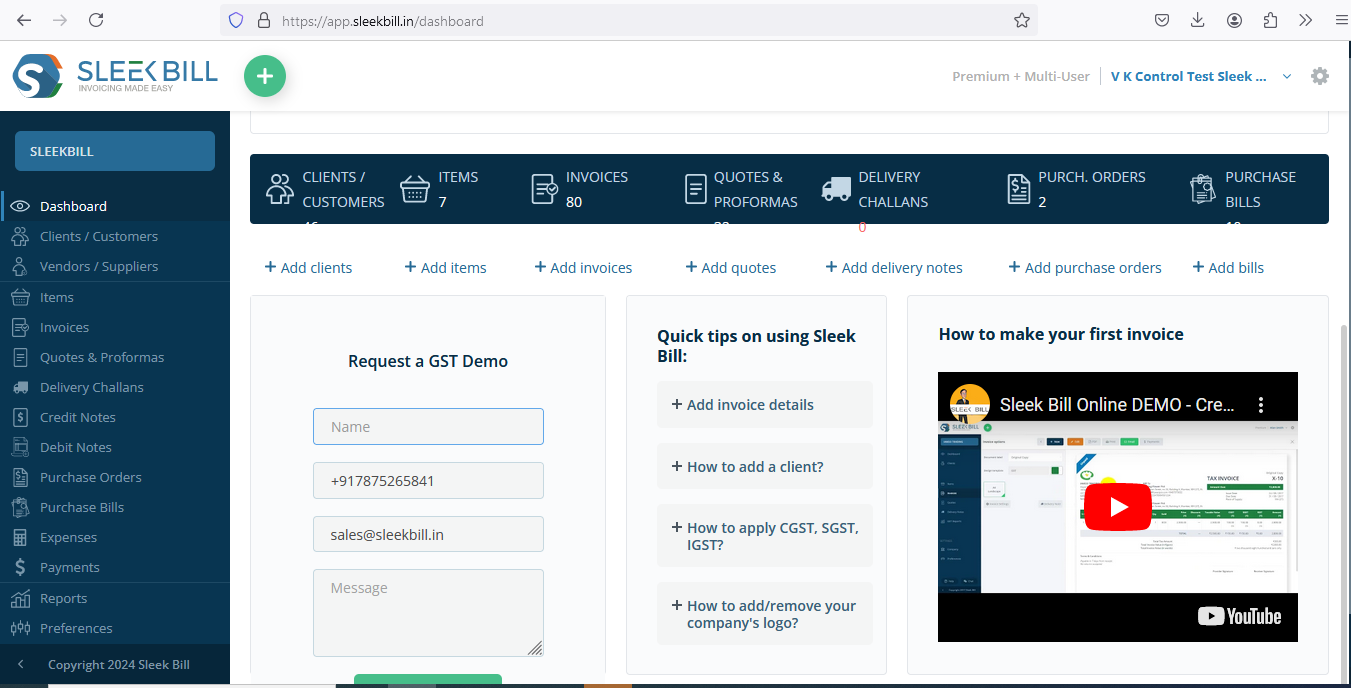This screenshot has height=688, width=1351.
Task: Click the Add quotes link
Action: [x=730, y=267]
